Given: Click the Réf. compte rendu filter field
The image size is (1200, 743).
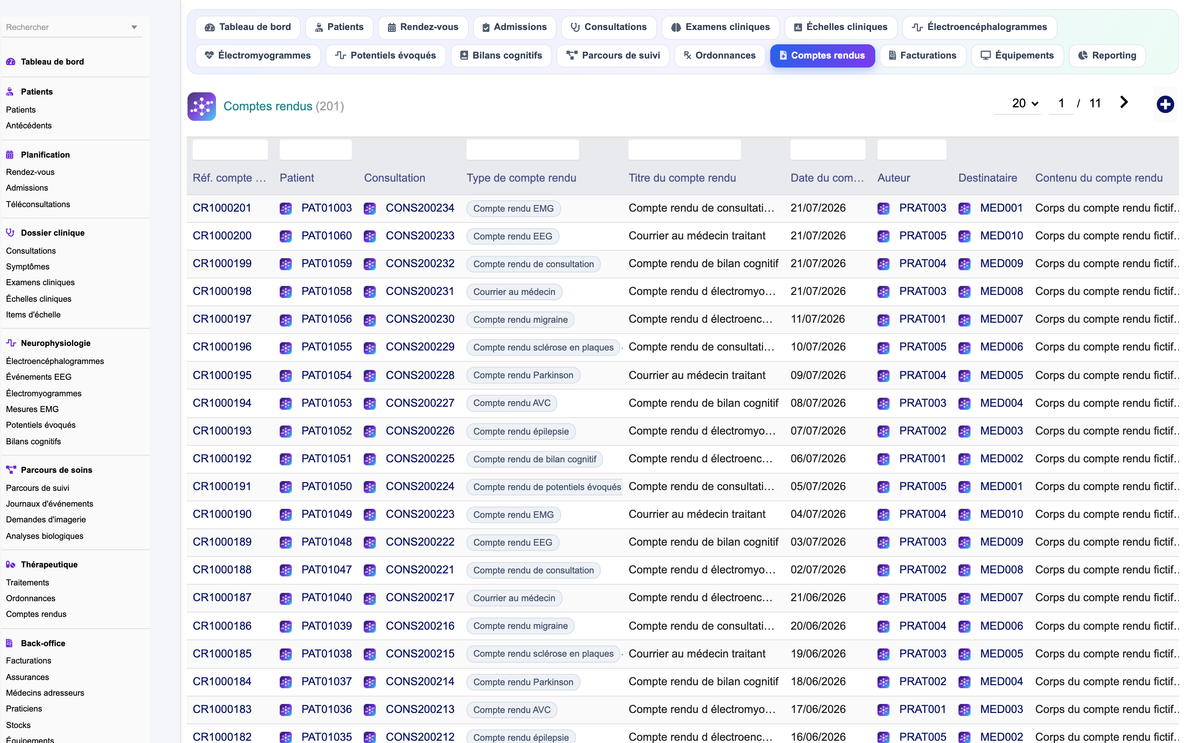Looking at the screenshot, I should pyautogui.click(x=230, y=150).
